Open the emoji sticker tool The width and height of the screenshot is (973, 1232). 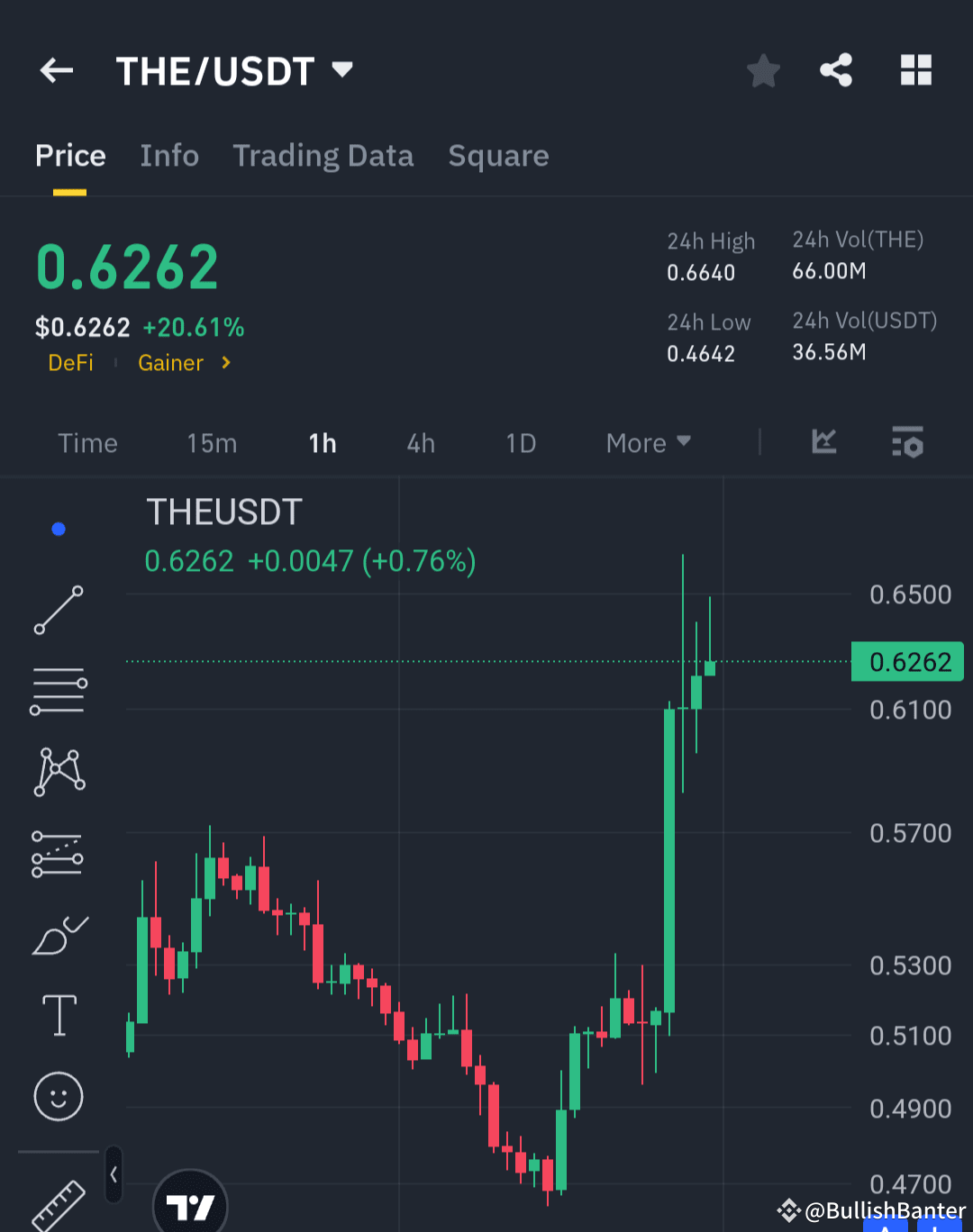coord(58,1097)
